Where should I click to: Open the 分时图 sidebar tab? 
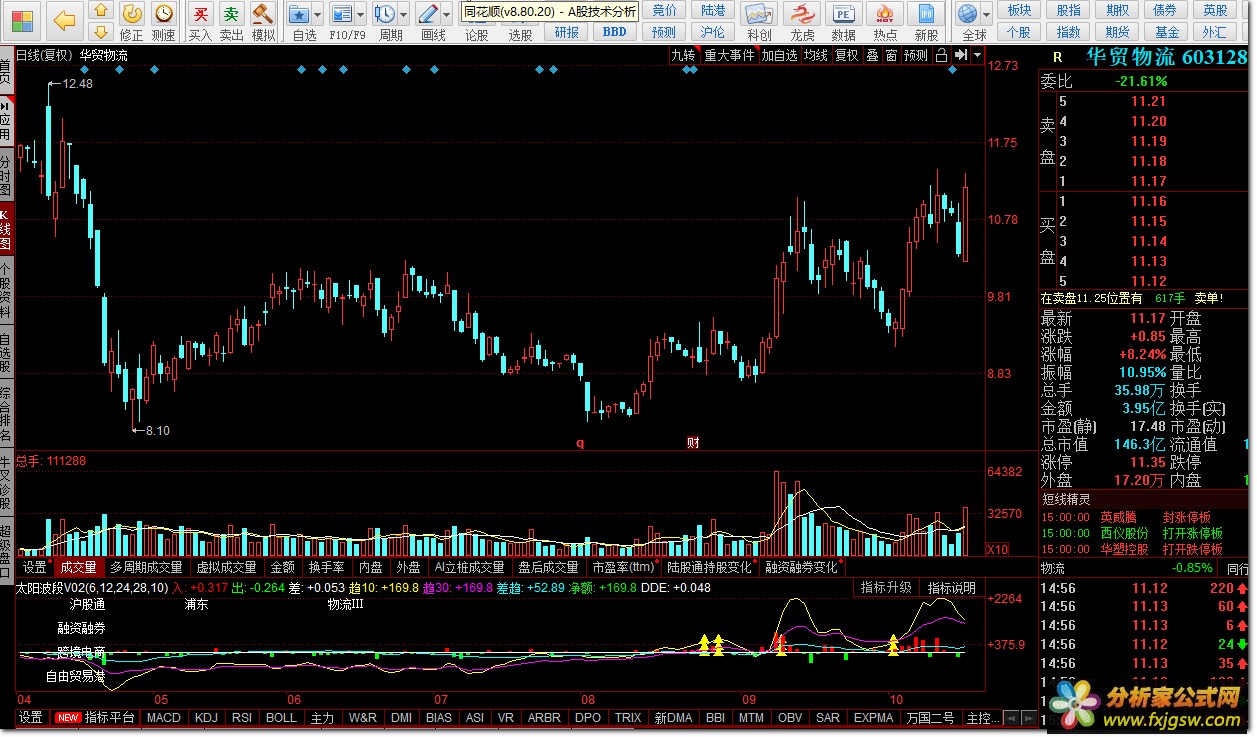point(6,175)
